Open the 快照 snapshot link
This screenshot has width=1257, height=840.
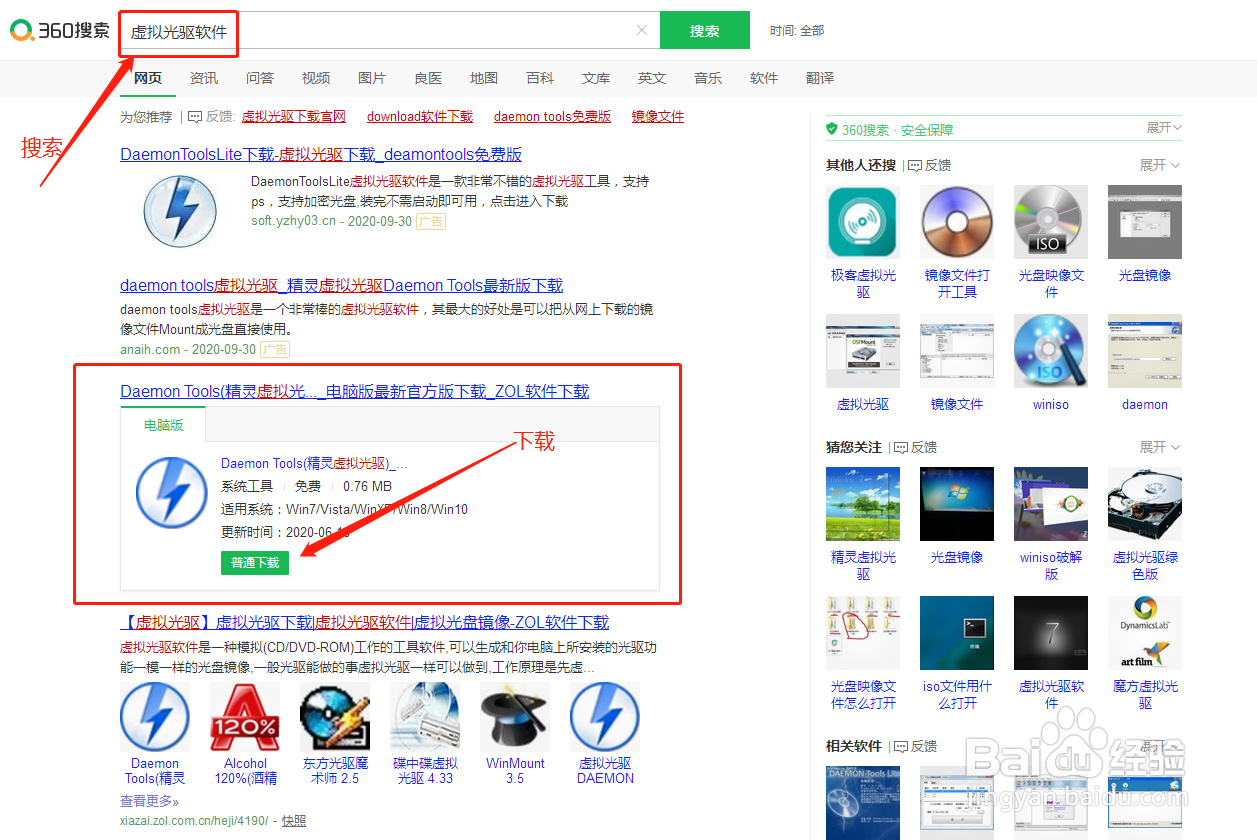pyautogui.click(x=294, y=820)
